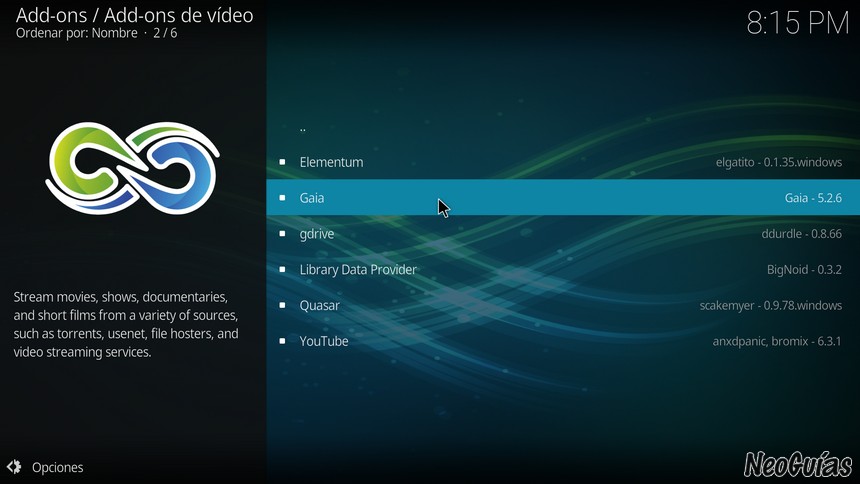Open the gdrive add-on
The image size is (860, 484).
[563, 233]
